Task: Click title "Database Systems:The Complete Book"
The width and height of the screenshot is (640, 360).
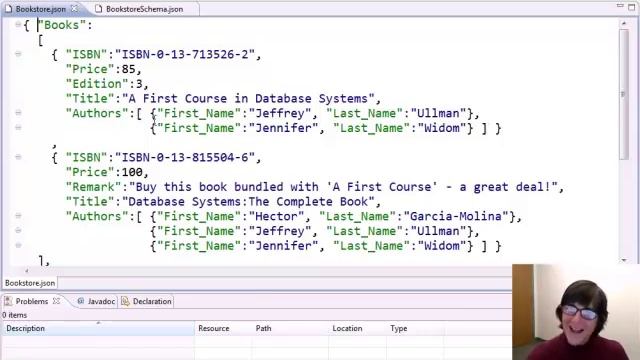Action: 248,201
